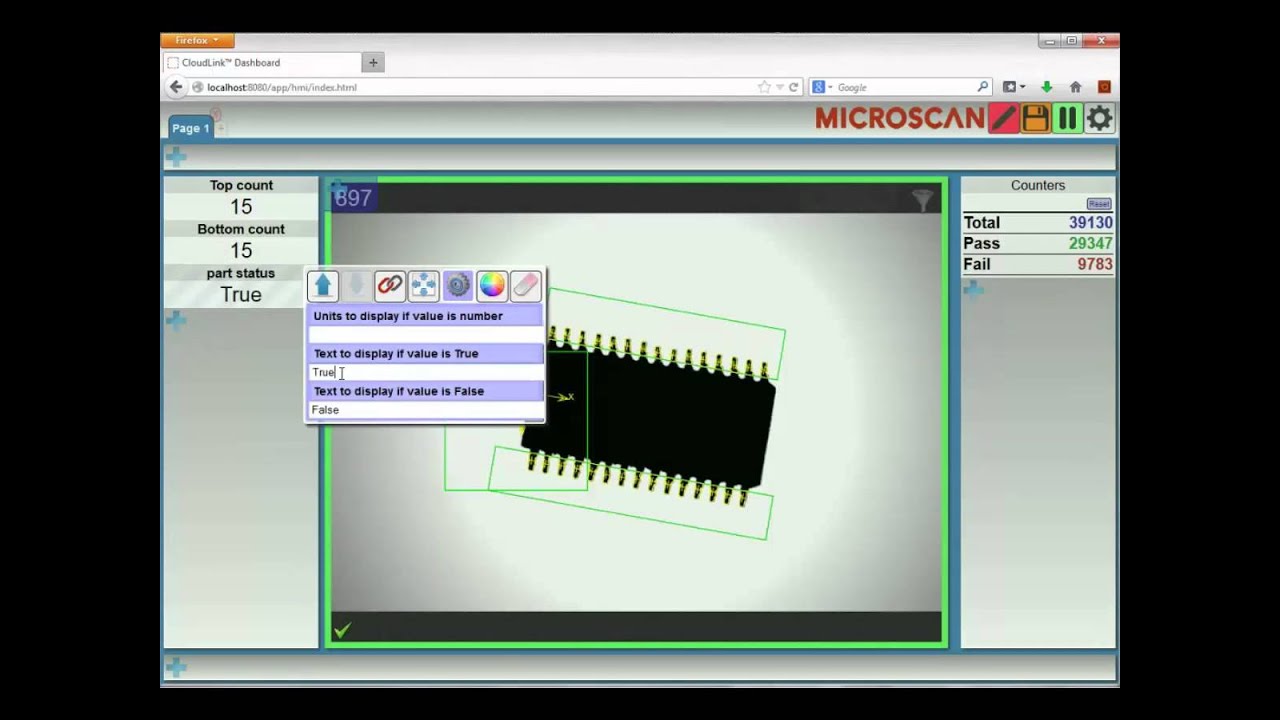Click the greyed move-down arrow in popup toolbar
Image resolution: width=1280 pixels, height=720 pixels.
pyautogui.click(x=356, y=286)
